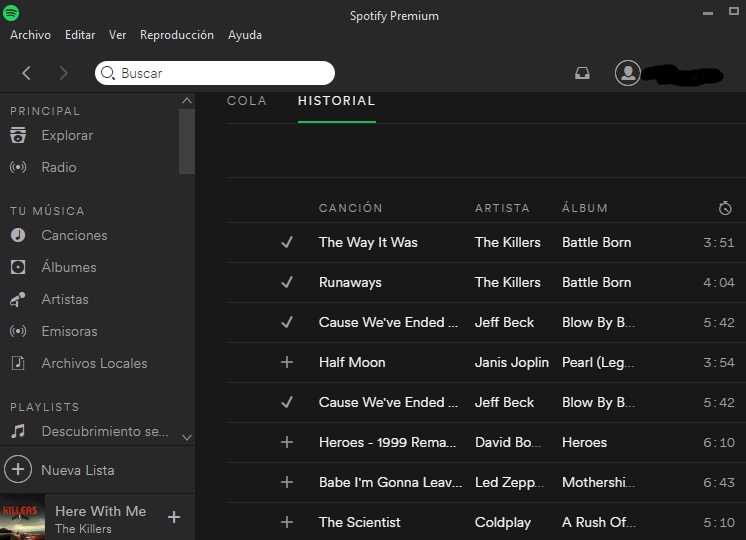Click the Radio icon in sidebar
Screen dimensions: 746x540
click(x=18, y=167)
